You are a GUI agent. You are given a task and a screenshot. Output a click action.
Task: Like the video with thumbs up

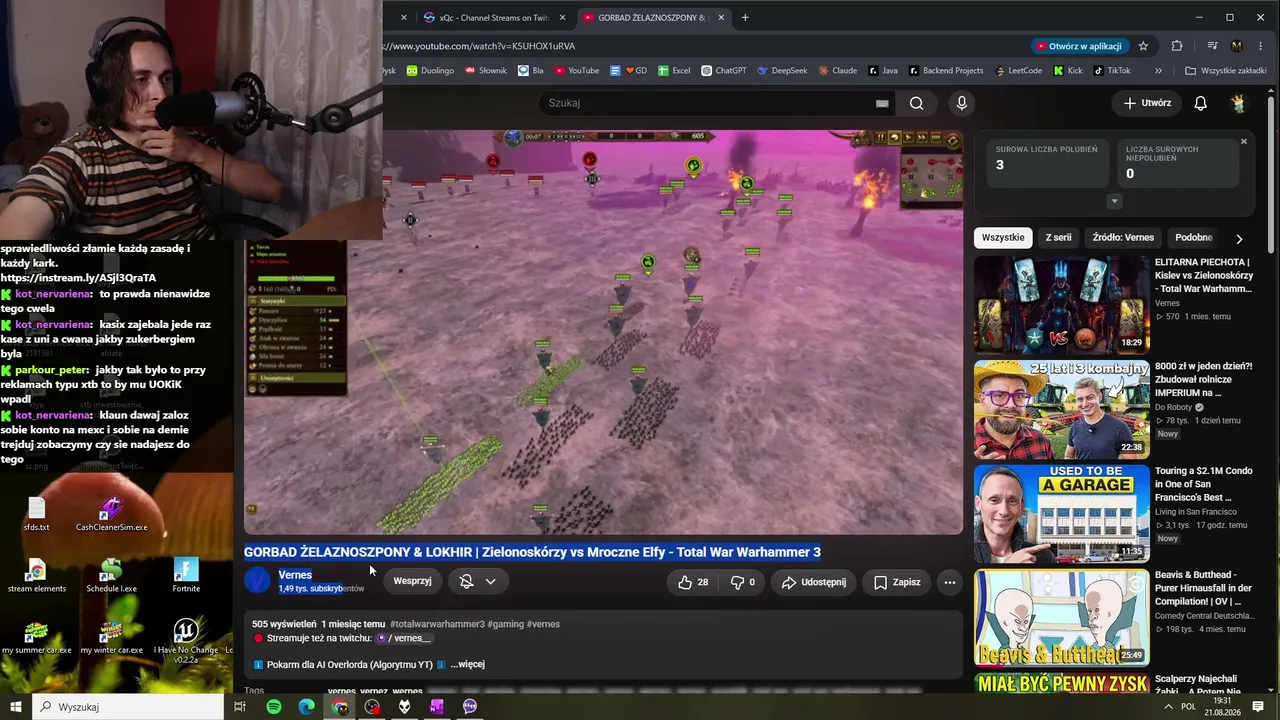pyautogui.click(x=693, y=582)
